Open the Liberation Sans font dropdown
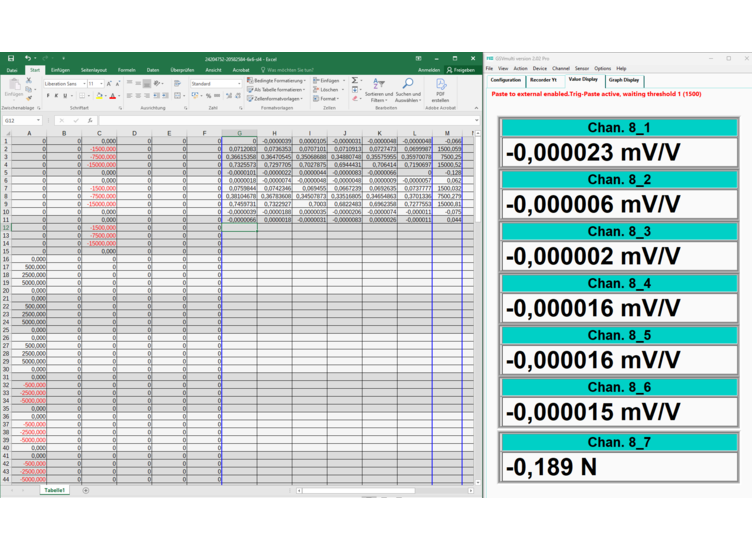Screen dimensions: 752x550 tap(66, 84)
